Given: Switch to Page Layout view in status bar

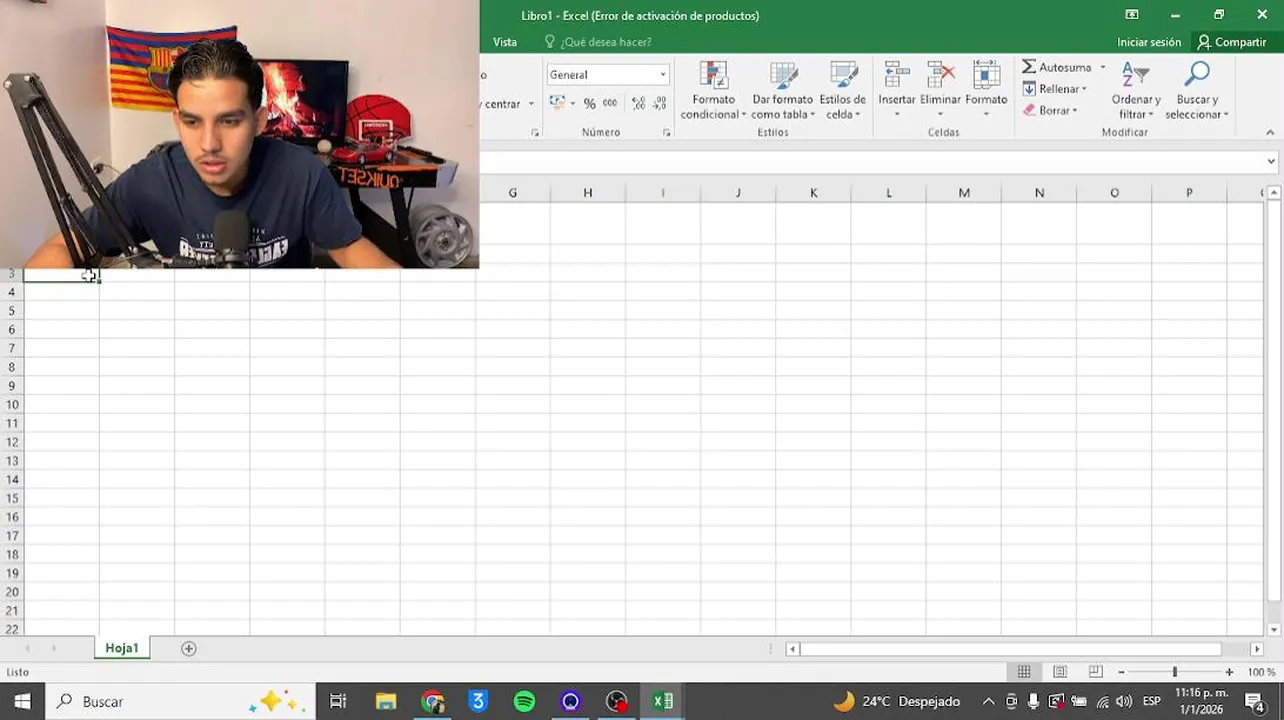Looking at the screenshot, I should click(x=1060, y=672).
